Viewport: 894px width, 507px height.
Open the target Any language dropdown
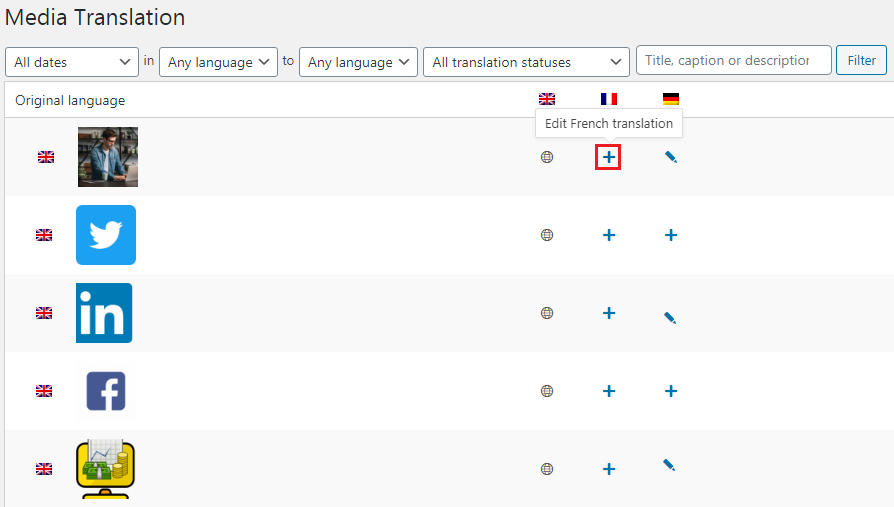[x=358, y=62]
